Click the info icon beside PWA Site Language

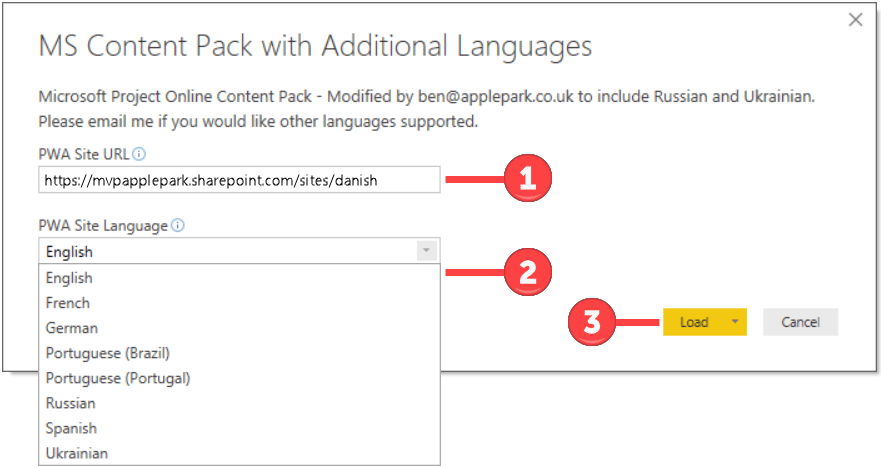click(x=178, y=226)
